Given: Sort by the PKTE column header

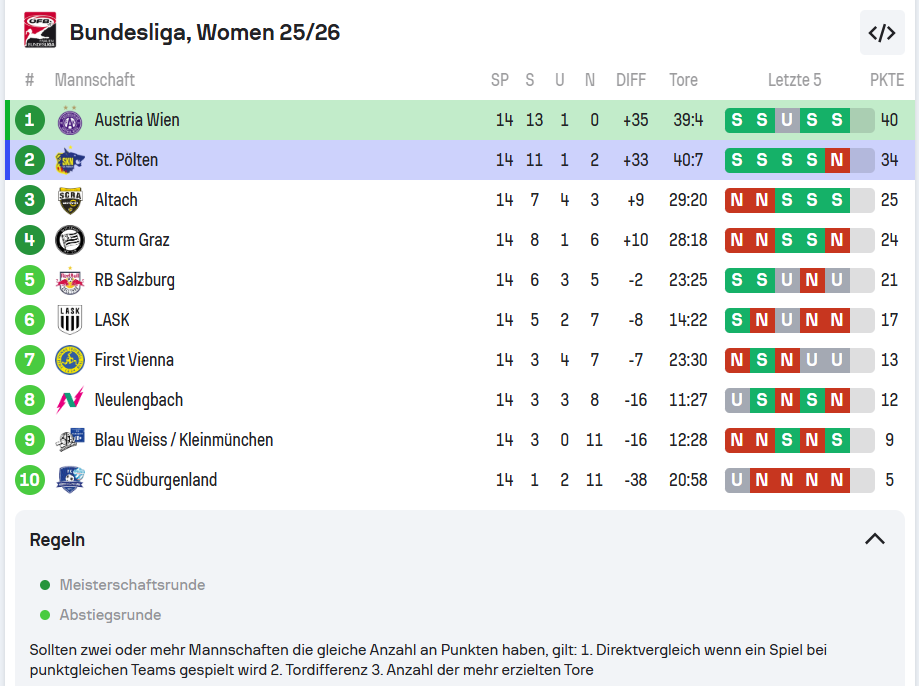Looking at the screenshot, I should (886, 80).
